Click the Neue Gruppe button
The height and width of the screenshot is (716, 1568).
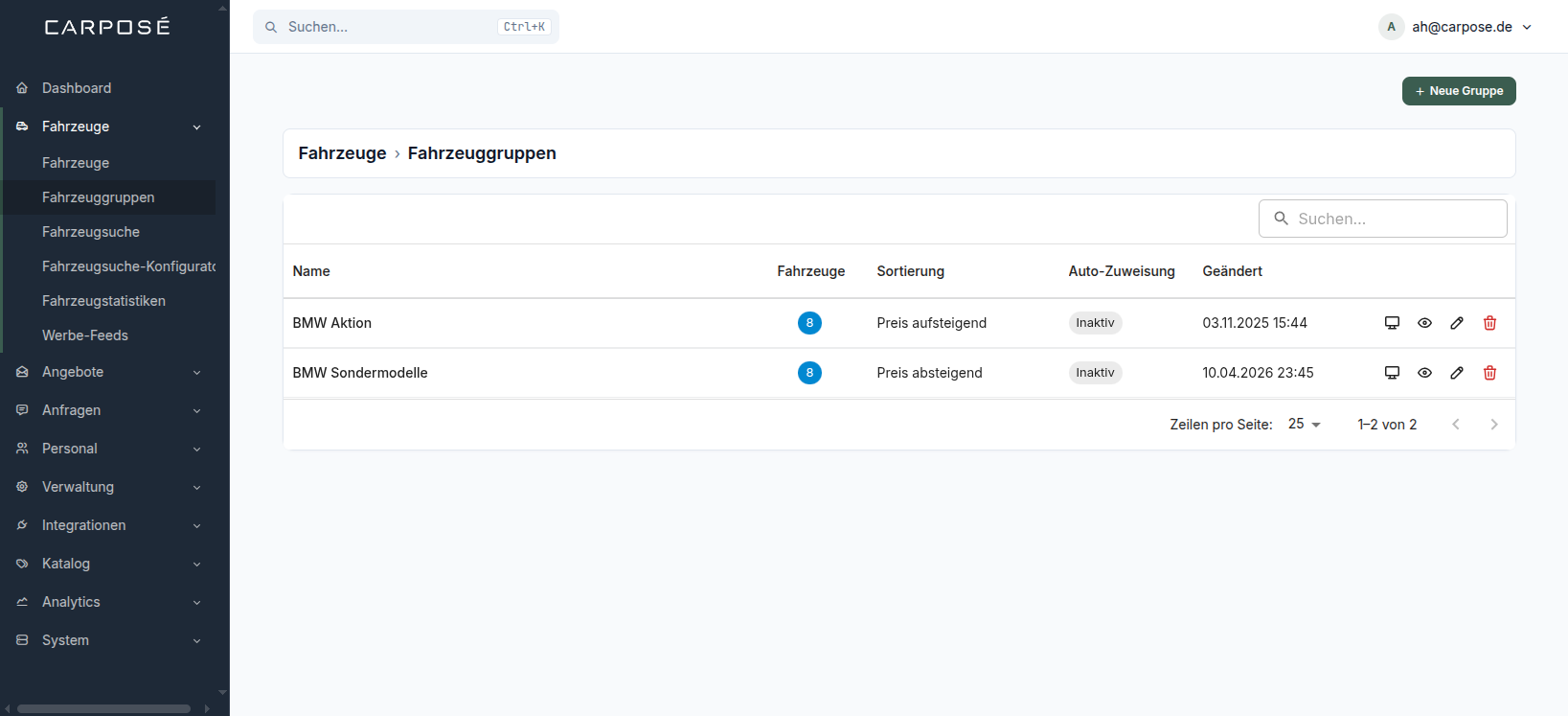(1459, 91)
